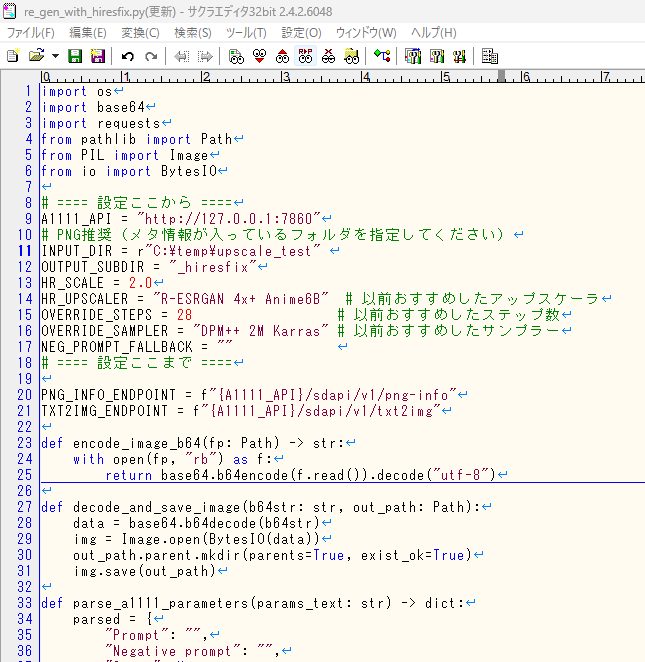Undo the last edit
This screenshot has width=645, height=662.
pos(127,56)
